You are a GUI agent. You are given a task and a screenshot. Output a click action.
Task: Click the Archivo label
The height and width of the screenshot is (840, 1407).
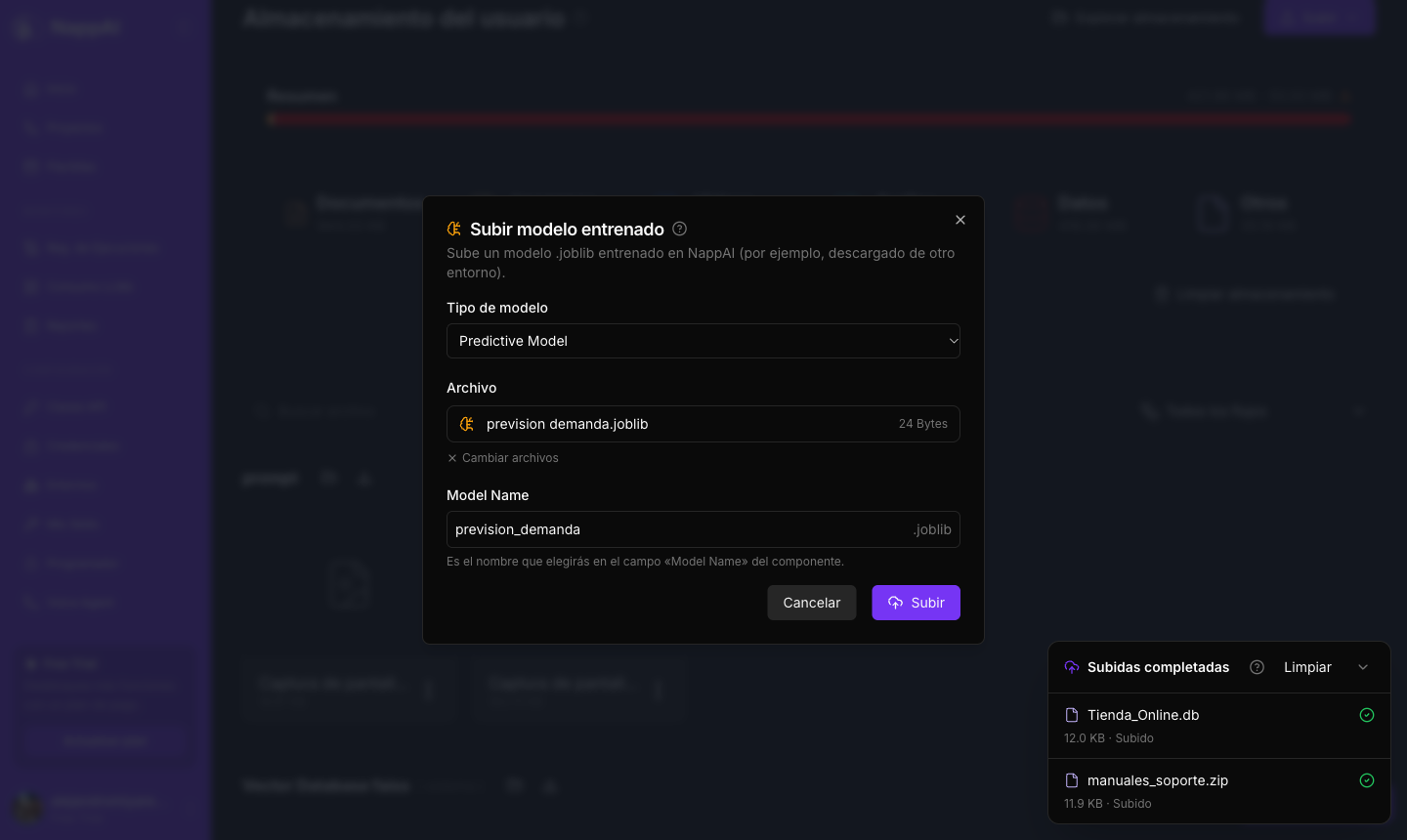pyautogui.click(x=472, y=388)
